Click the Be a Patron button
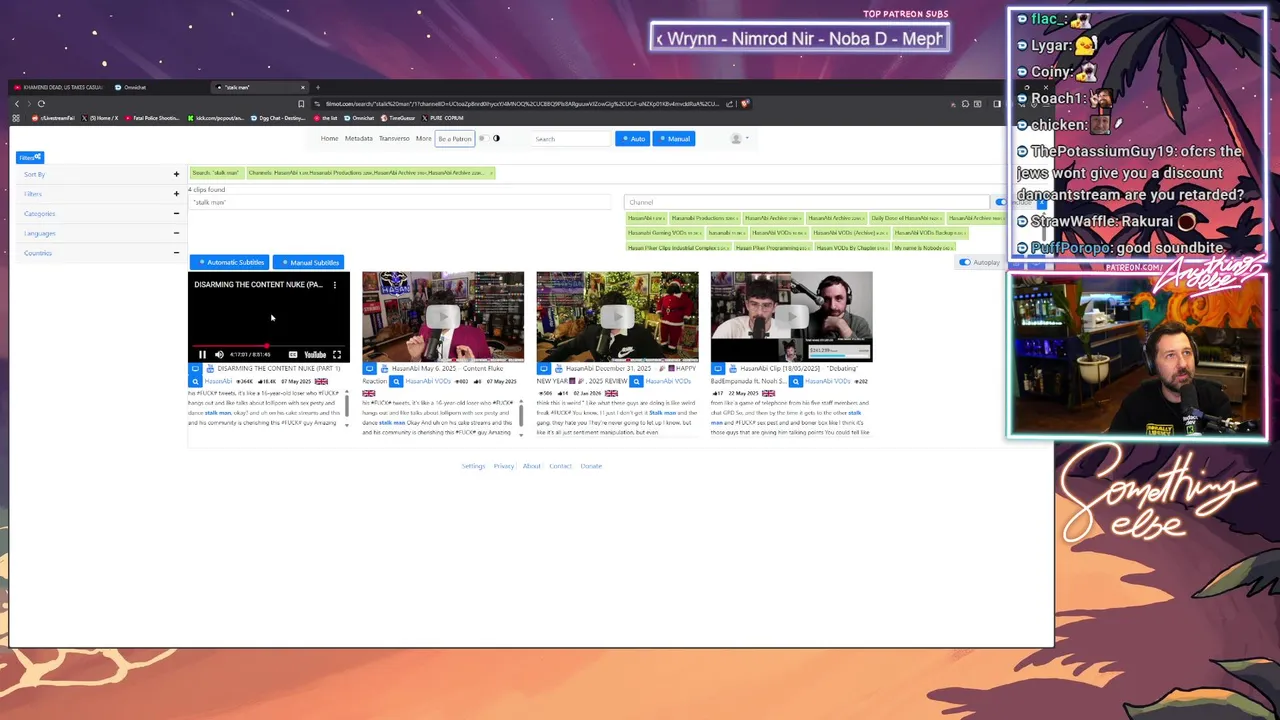The image size is (1280, 720). 455,139
